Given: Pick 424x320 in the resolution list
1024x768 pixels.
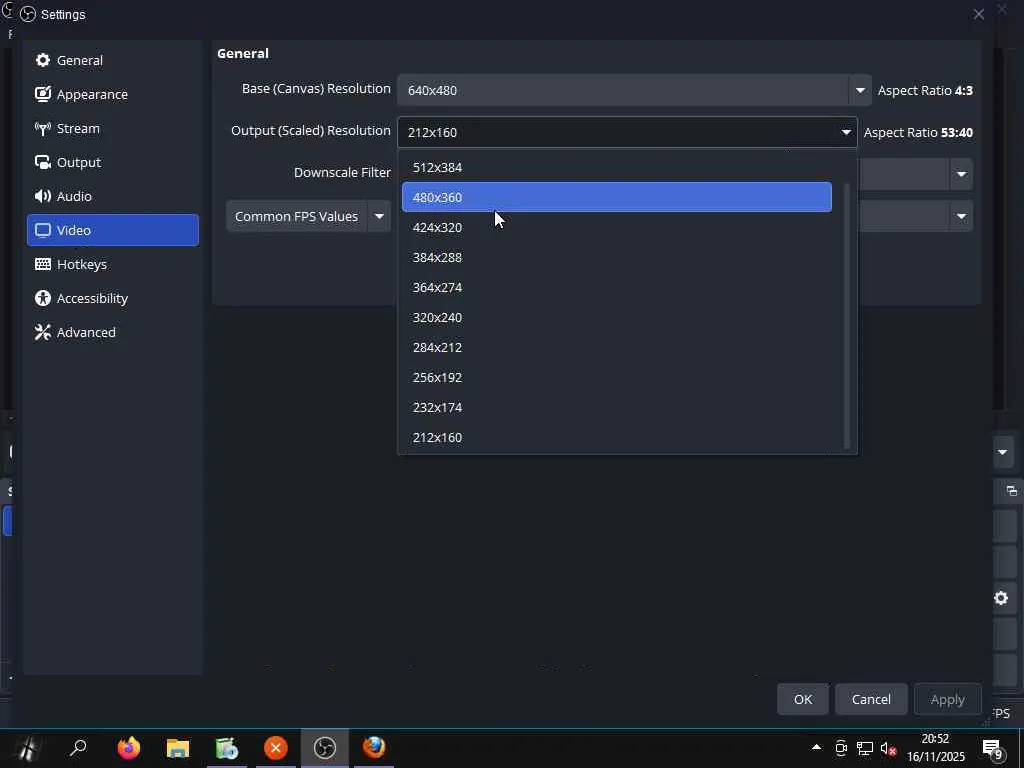Looking at the screenshot, I should (x=616, y=227).
